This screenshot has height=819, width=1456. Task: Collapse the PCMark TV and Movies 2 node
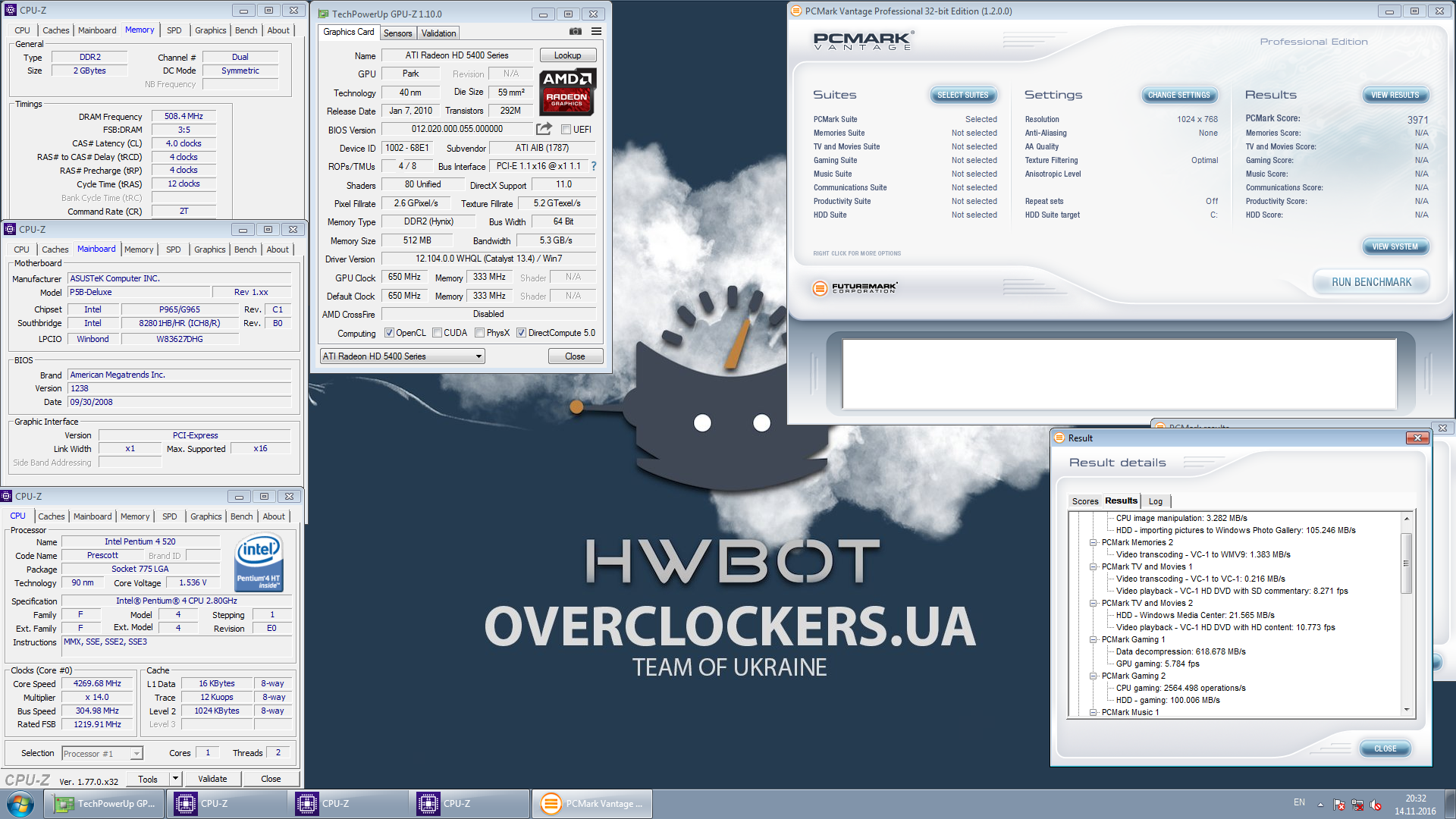(1093, 603)
